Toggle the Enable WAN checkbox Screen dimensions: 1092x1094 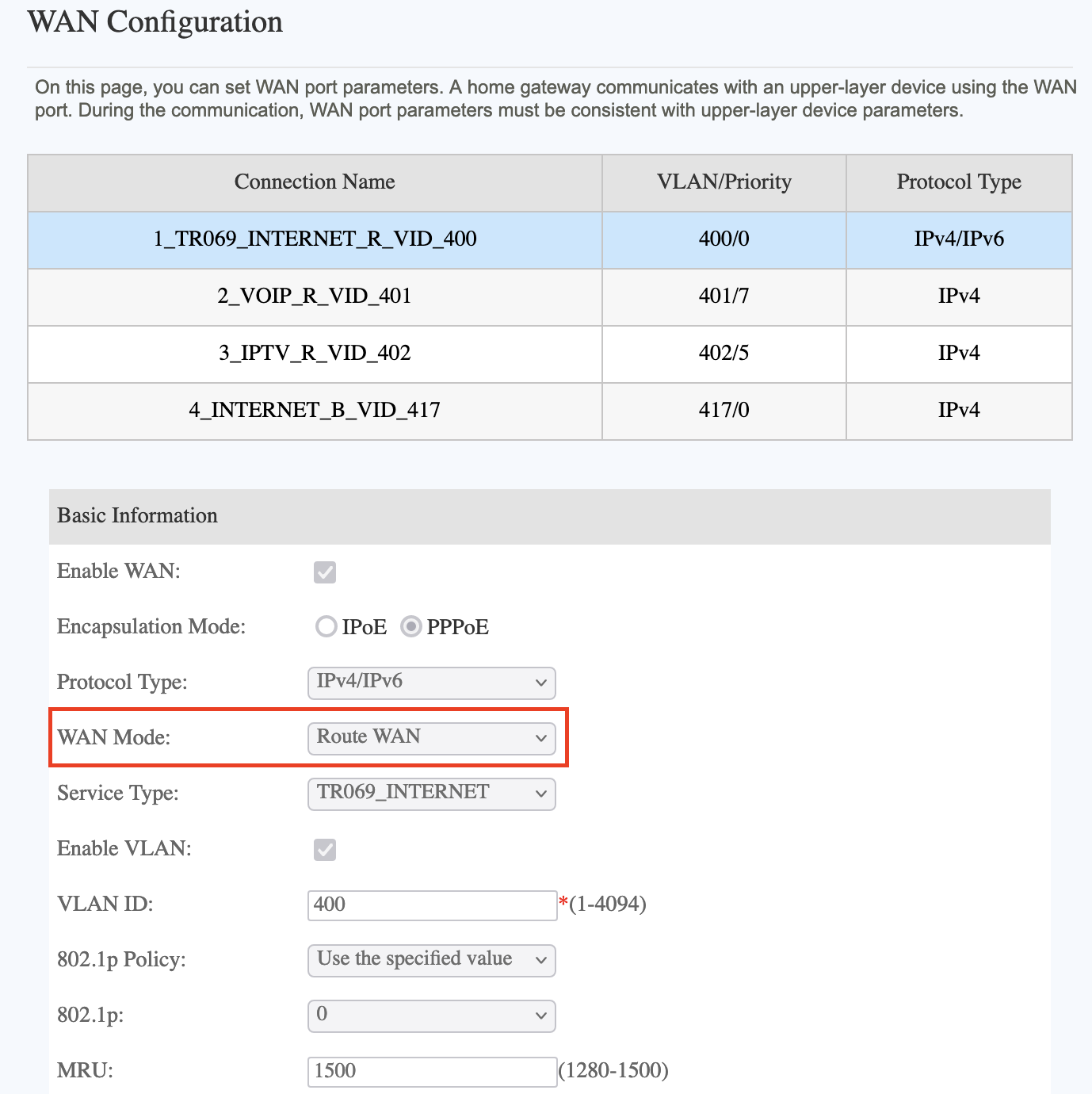pyautogui.click(x=325, y=572)
